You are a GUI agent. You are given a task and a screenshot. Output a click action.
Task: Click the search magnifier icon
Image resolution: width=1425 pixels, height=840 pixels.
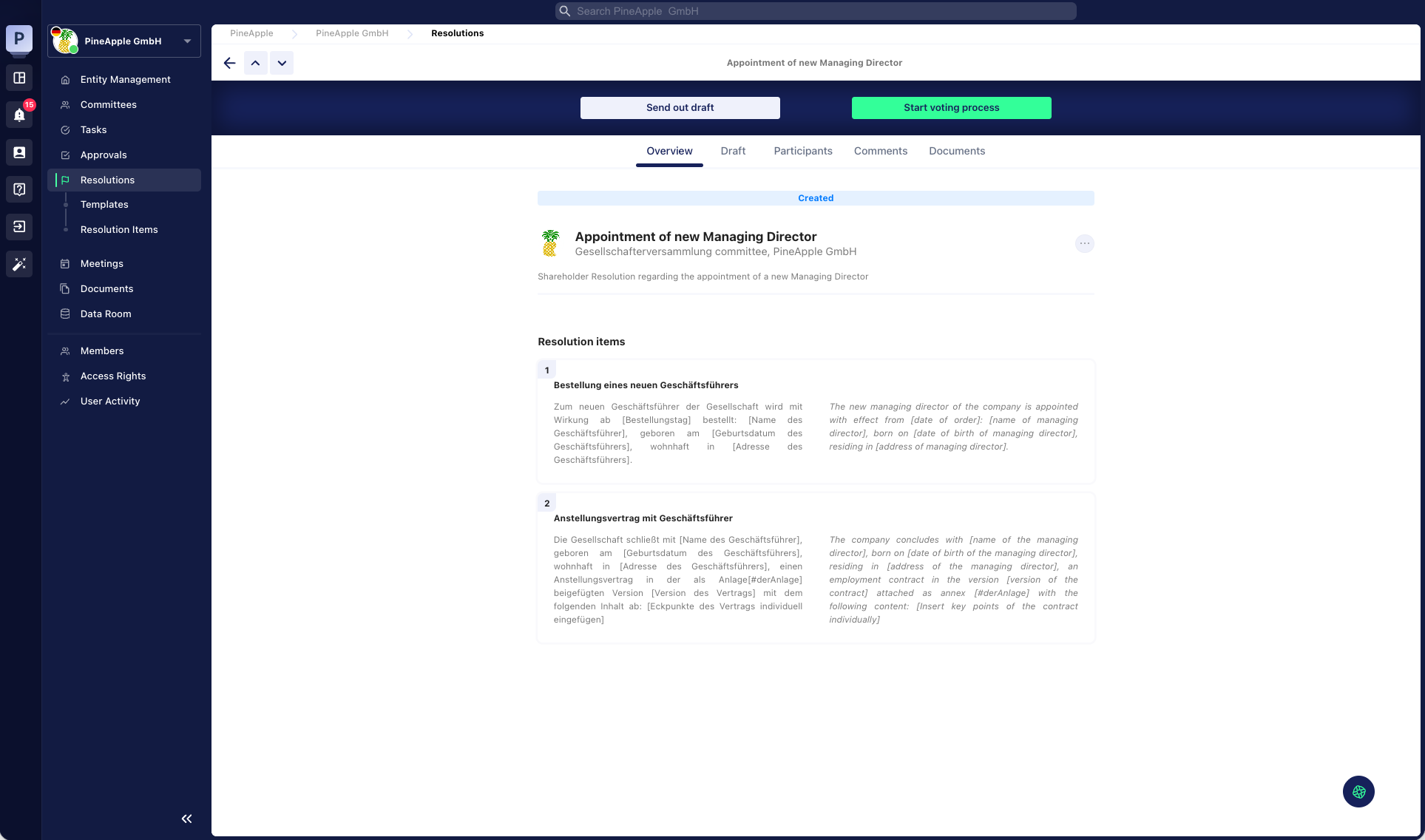click(x=565, y=11)
